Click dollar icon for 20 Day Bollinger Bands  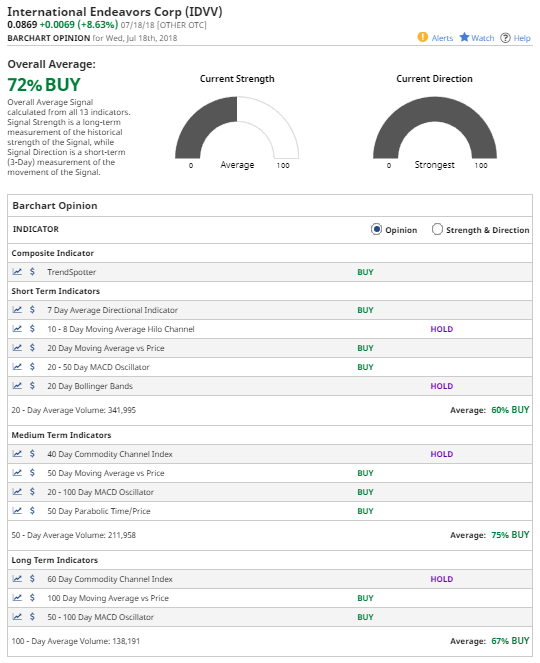click(32, 386)
